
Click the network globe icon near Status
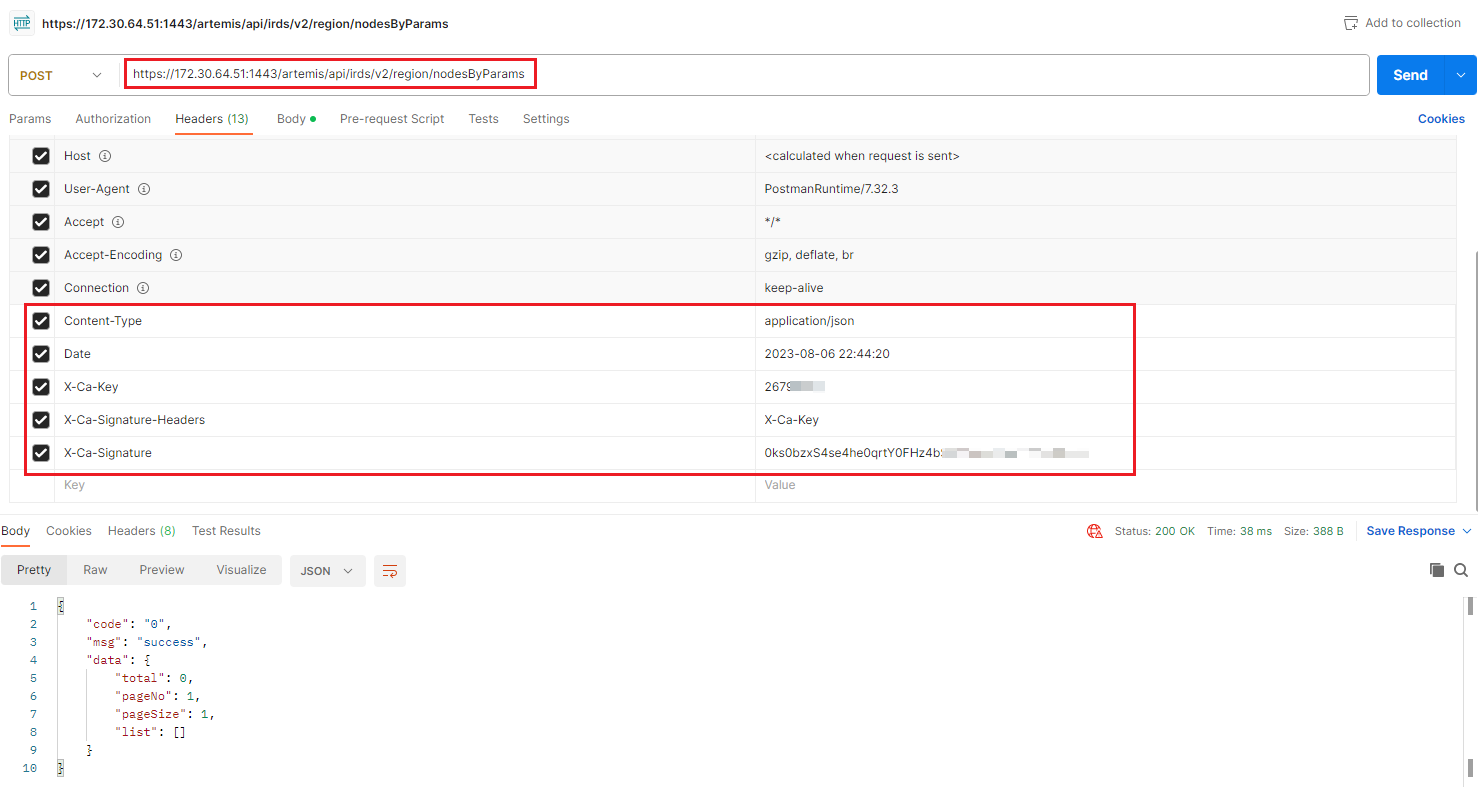(x=1095, y=531)
